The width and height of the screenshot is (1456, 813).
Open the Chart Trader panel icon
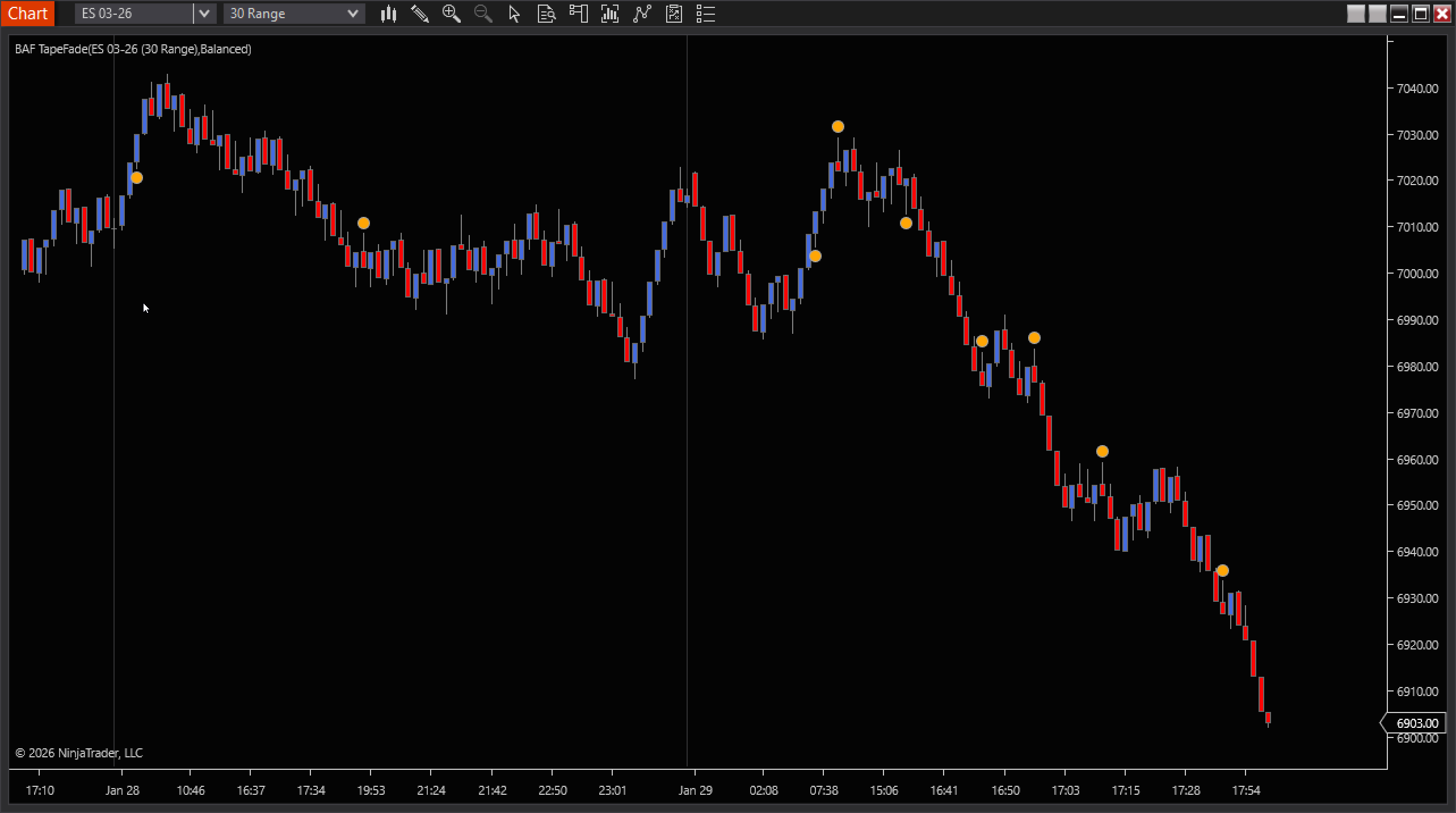578,14
